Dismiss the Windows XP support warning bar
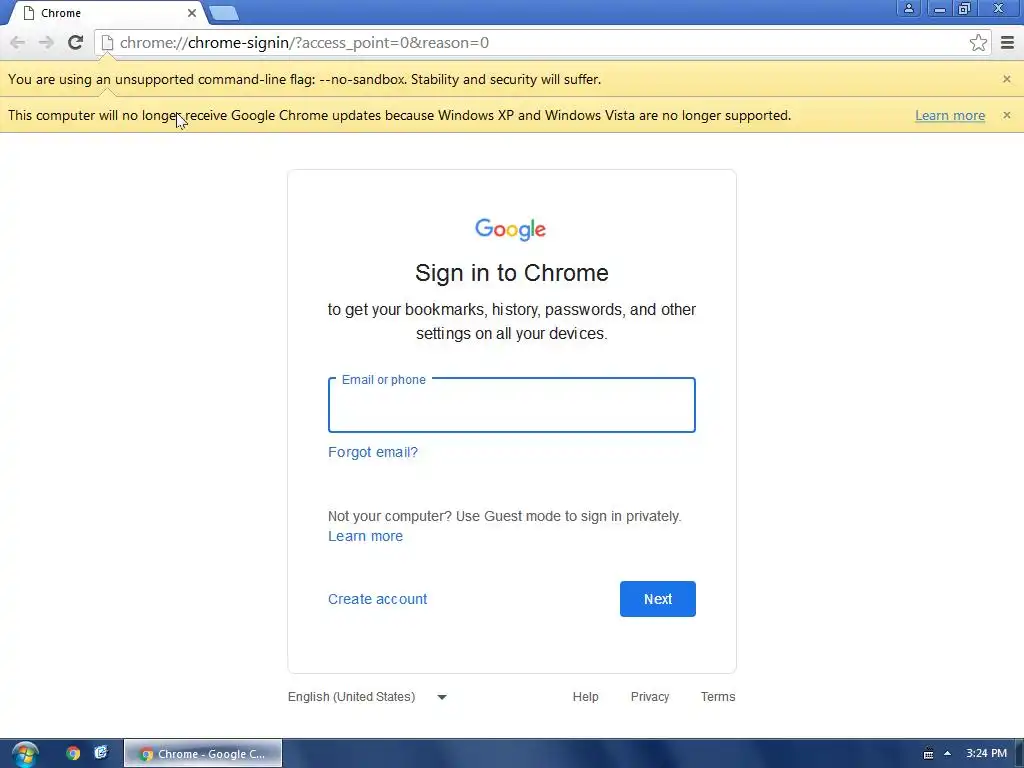The image size is (1024, 768). click(x=1006, y=115)
